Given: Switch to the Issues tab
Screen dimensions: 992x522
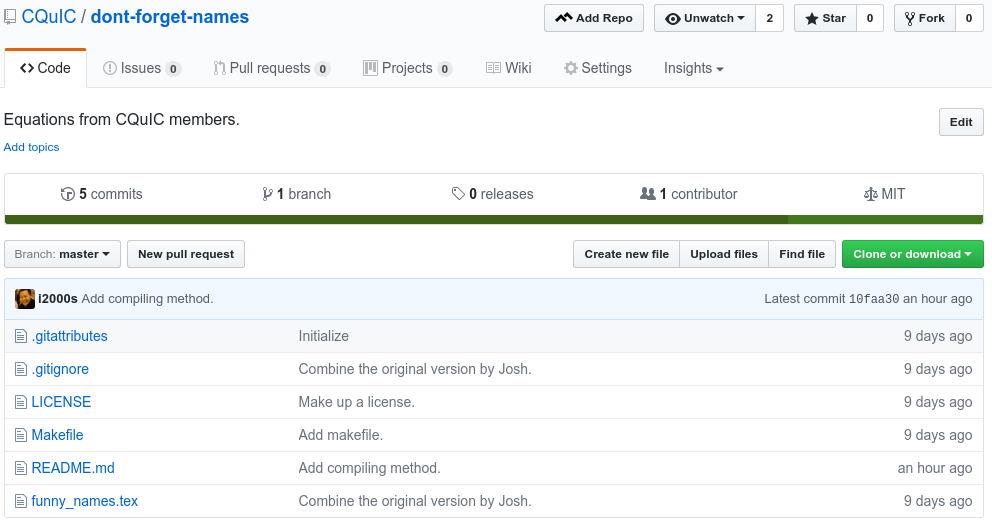Looking at the screenshot, I should (142, 68).
